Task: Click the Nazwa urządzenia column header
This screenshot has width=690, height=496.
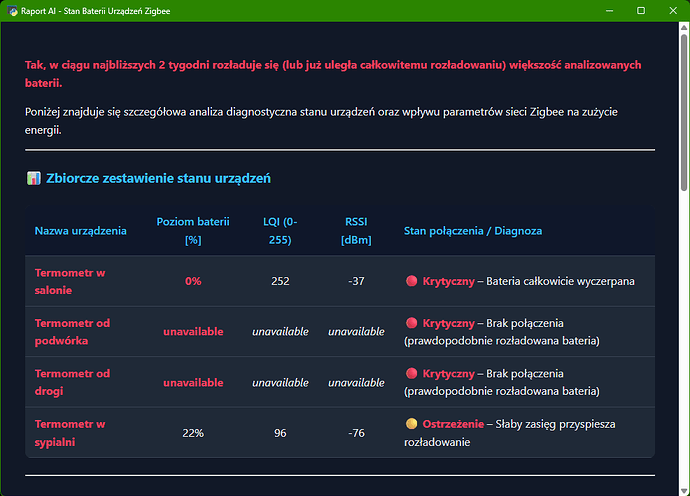Action: (x=81, y=231)
